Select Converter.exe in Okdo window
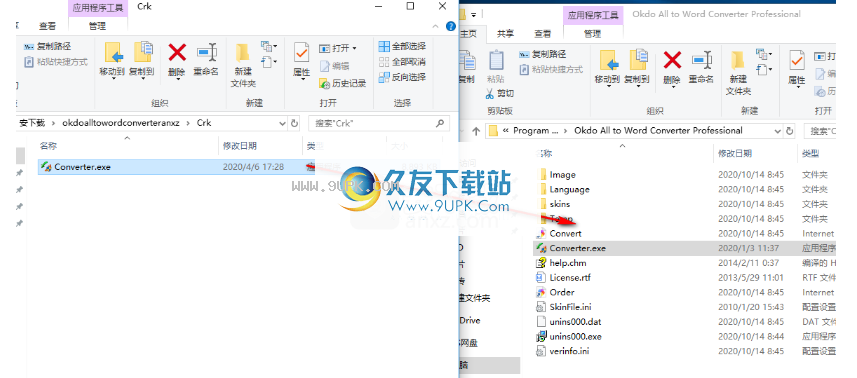857x378 pixels. [x=684, y=248]
